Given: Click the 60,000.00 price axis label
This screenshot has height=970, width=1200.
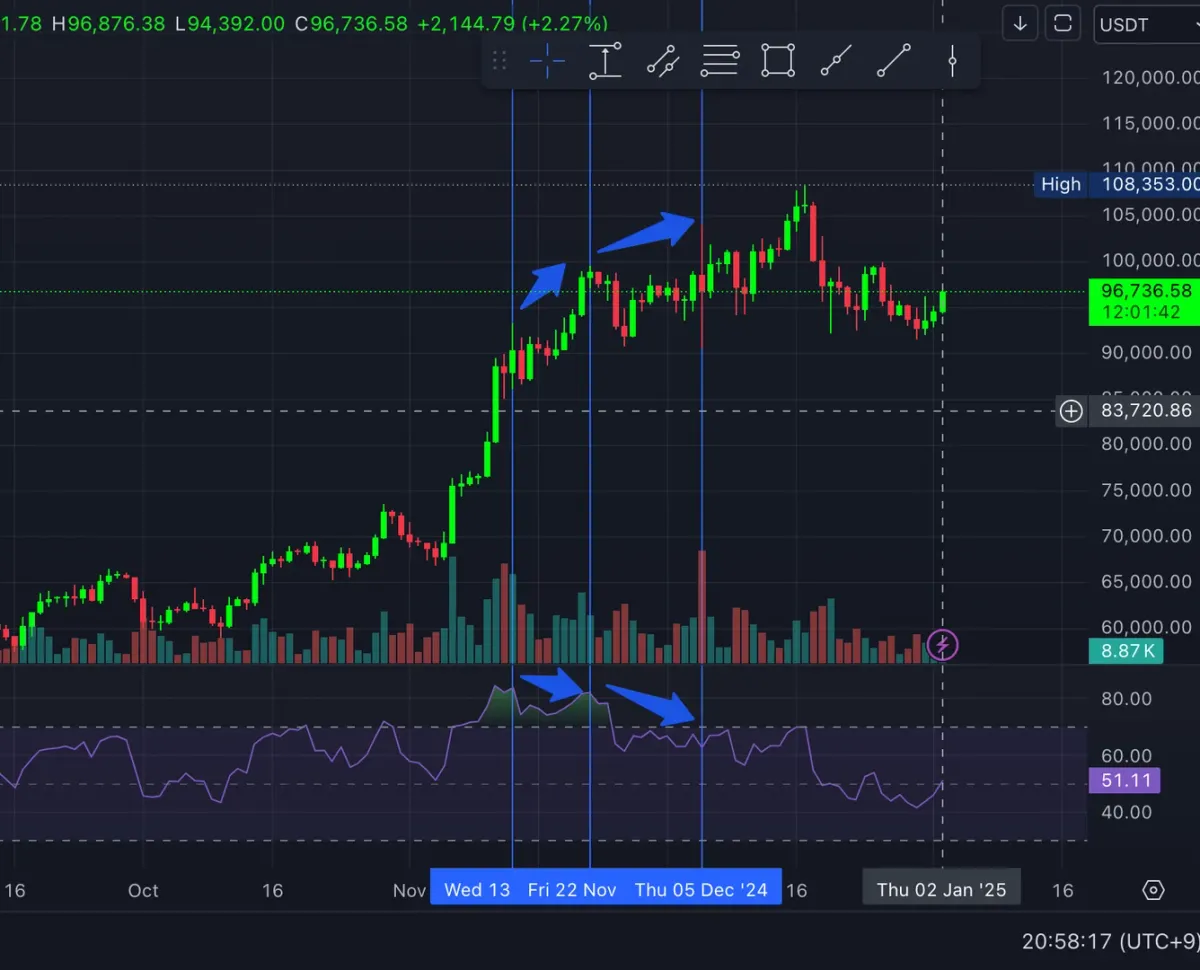Looking at the screenshot, I should tap(1147, 627).
